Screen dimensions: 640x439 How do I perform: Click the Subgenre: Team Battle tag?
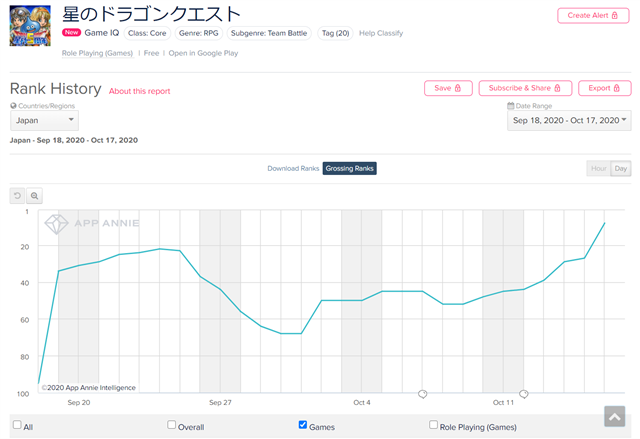coord(269,33)
